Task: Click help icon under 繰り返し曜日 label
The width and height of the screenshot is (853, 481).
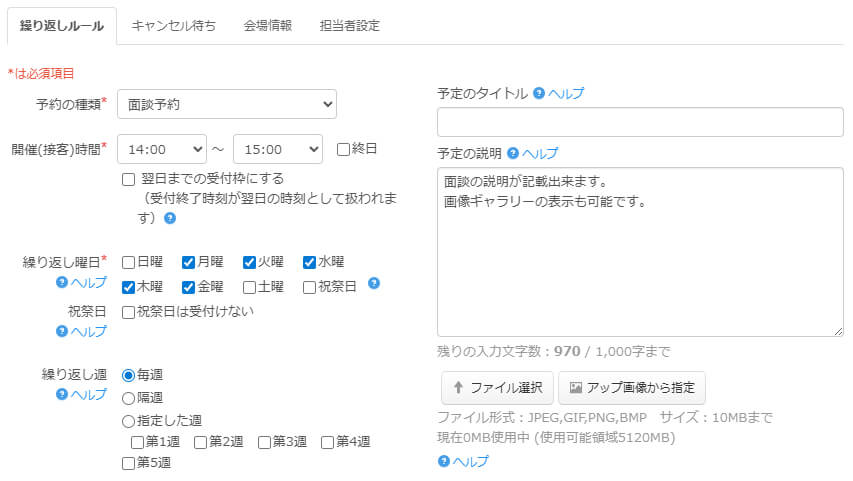Action: [62, 283]
